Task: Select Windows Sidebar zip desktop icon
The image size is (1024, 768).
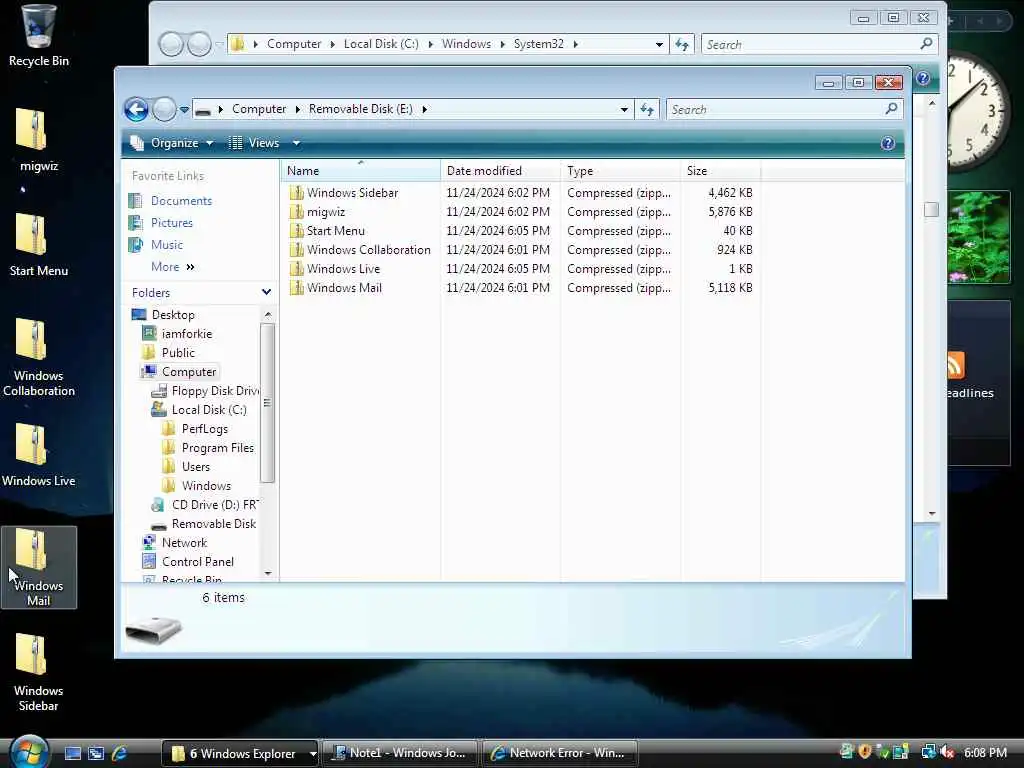Action: tap(38, 673)
